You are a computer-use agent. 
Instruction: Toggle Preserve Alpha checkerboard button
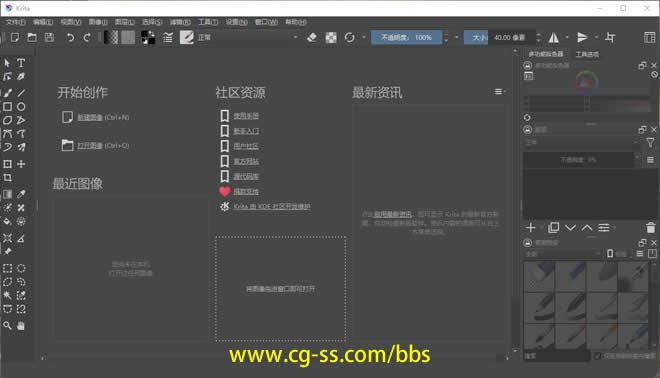click(x=331, y=37)
